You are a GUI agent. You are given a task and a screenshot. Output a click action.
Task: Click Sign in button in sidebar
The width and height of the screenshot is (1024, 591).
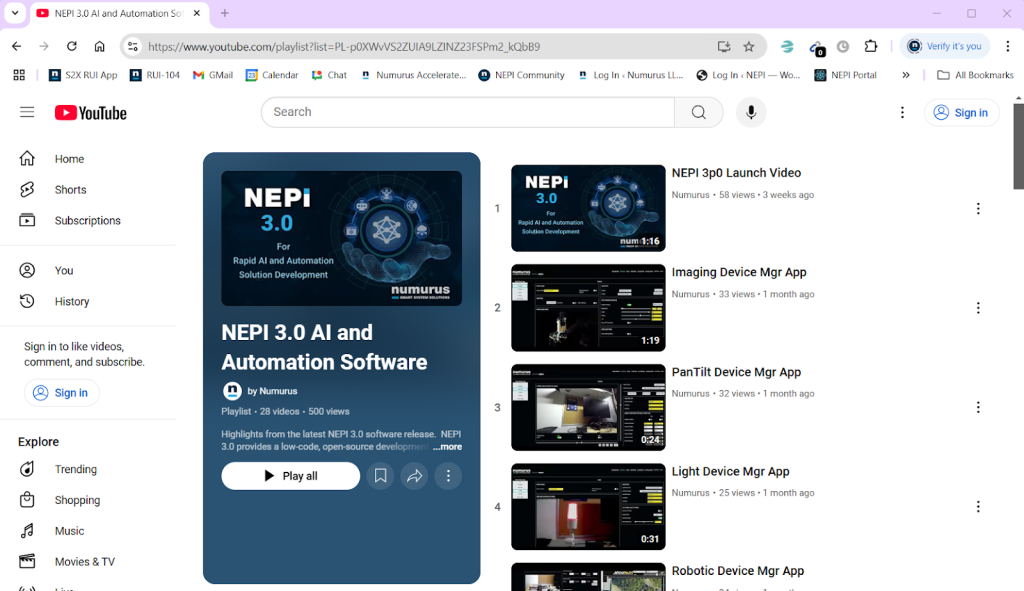pos(61,392)
